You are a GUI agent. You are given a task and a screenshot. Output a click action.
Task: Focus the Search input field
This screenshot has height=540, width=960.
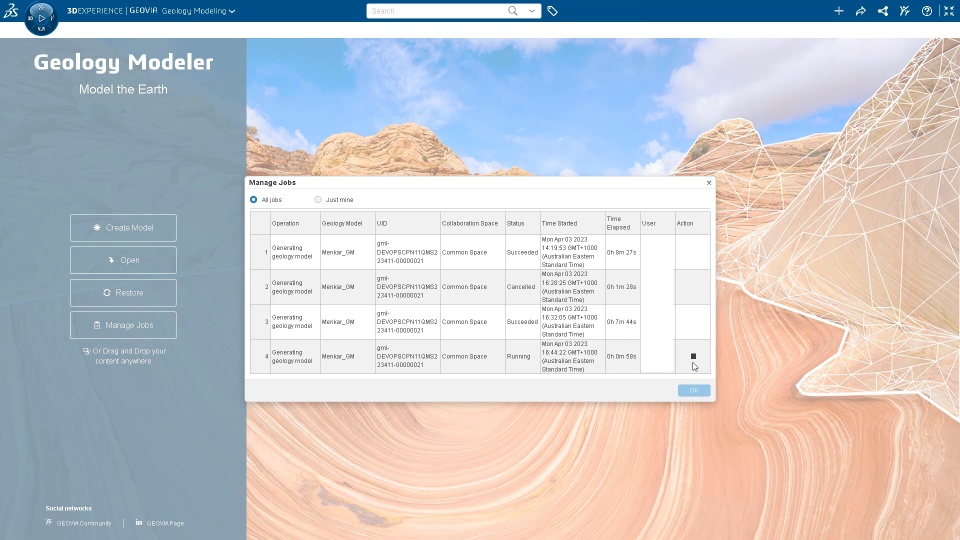(x=436, y=11)
